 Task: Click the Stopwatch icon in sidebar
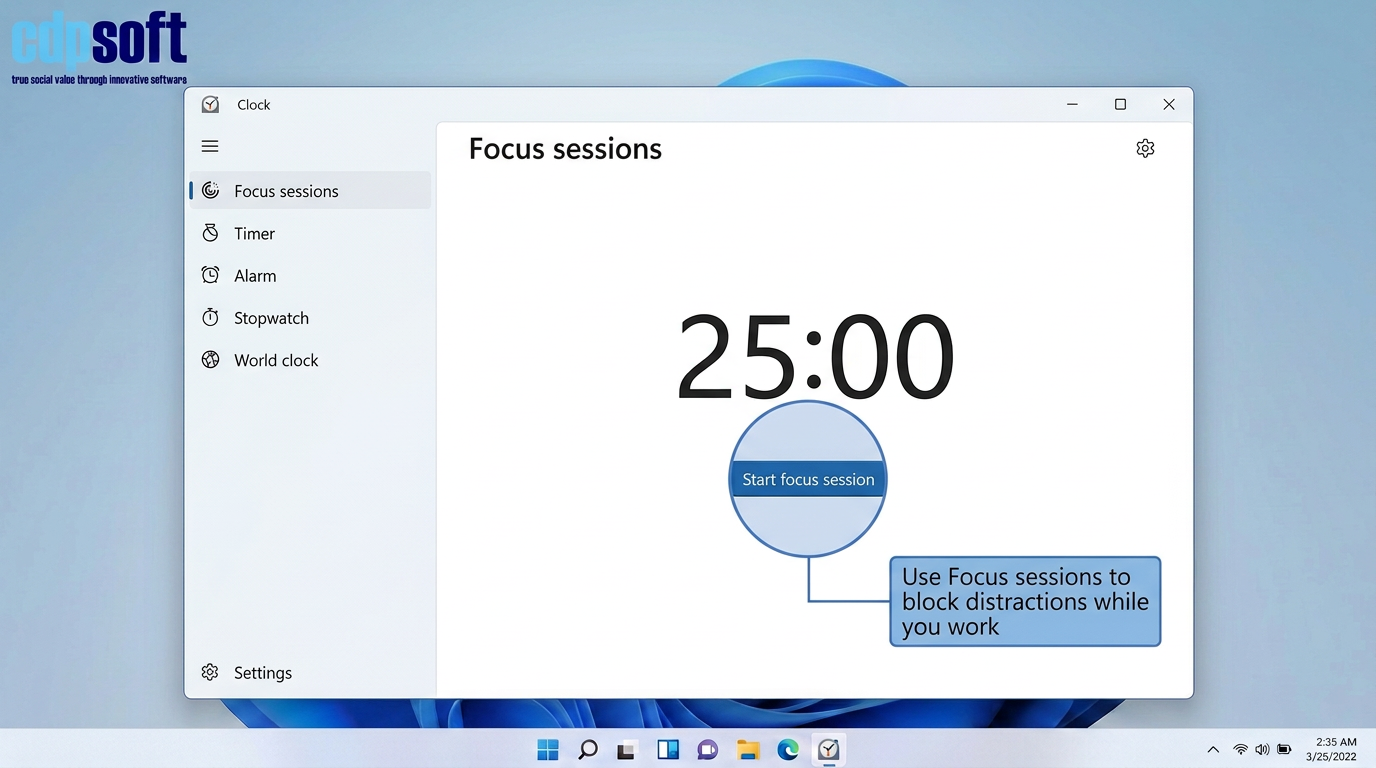[210, 318]
